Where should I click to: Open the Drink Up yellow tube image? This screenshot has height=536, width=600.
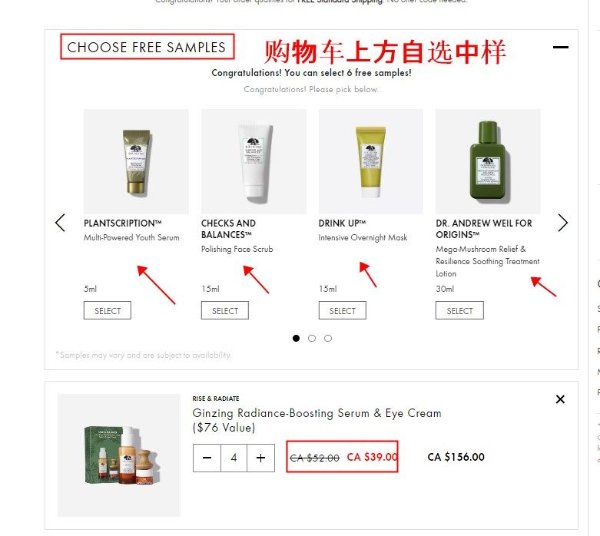371,161
